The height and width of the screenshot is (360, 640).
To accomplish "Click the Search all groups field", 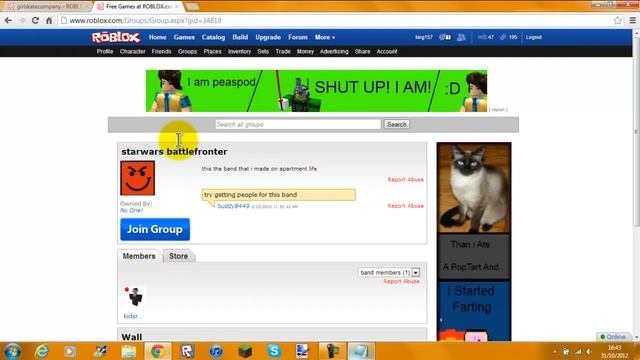I will tap(298, 124).
